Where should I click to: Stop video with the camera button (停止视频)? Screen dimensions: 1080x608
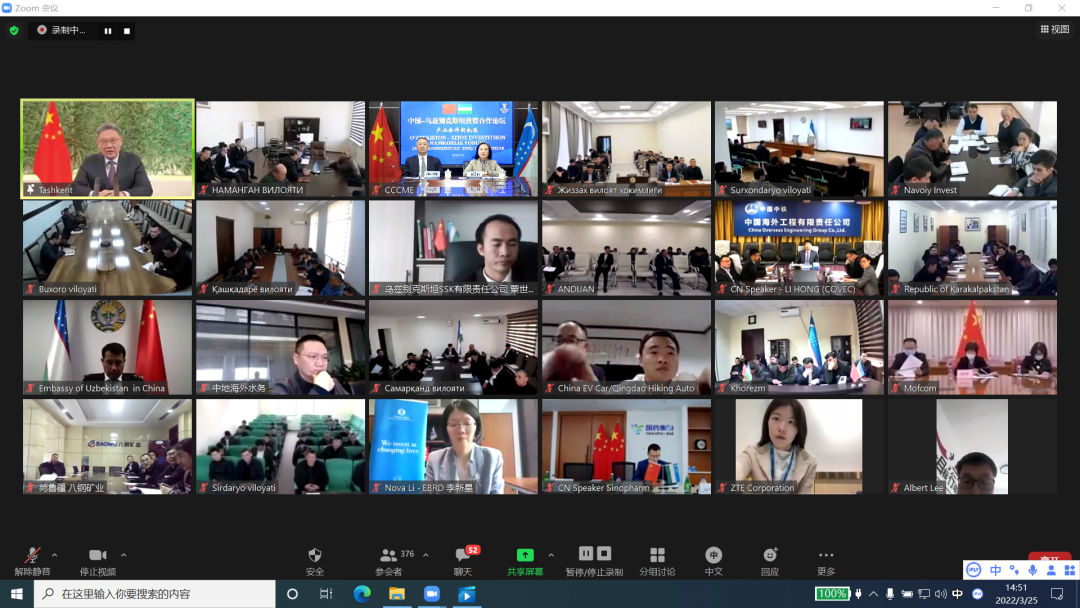click(x=97, y=555)
